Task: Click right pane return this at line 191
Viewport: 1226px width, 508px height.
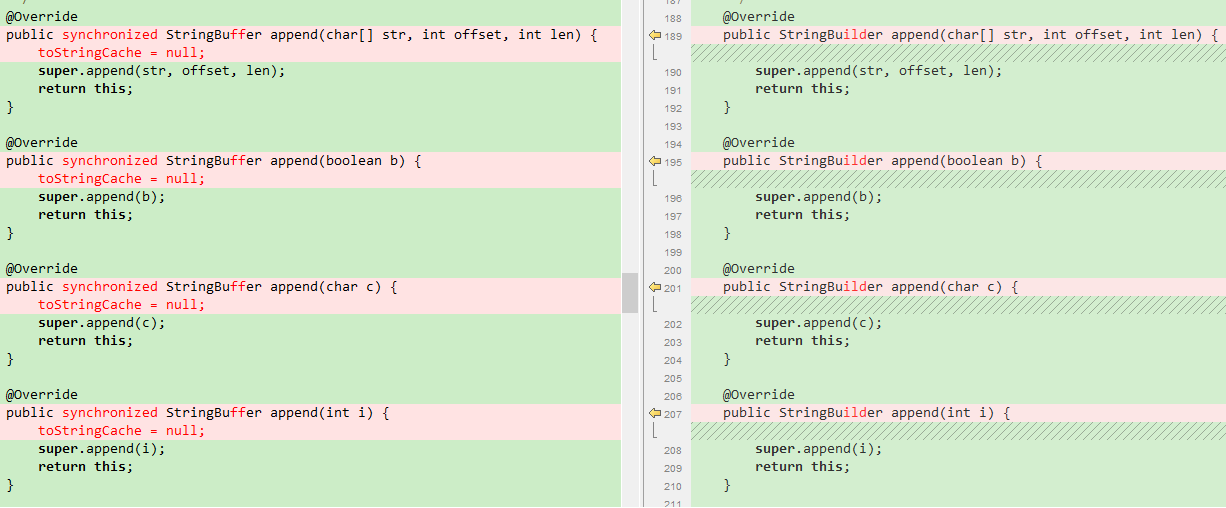Action: [x=803, y=89]
